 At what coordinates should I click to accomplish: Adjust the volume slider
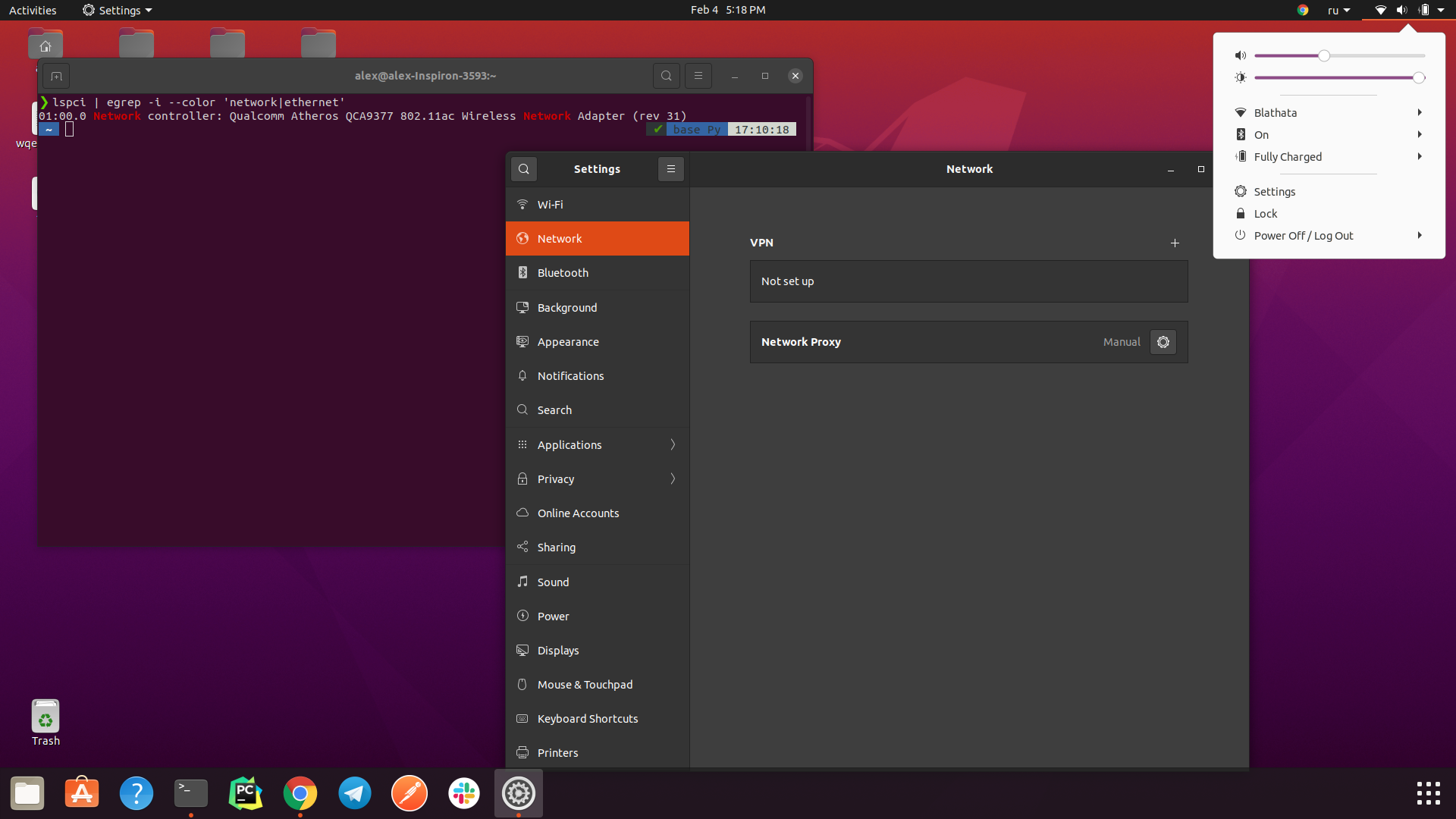click(x=1340, y=55)
